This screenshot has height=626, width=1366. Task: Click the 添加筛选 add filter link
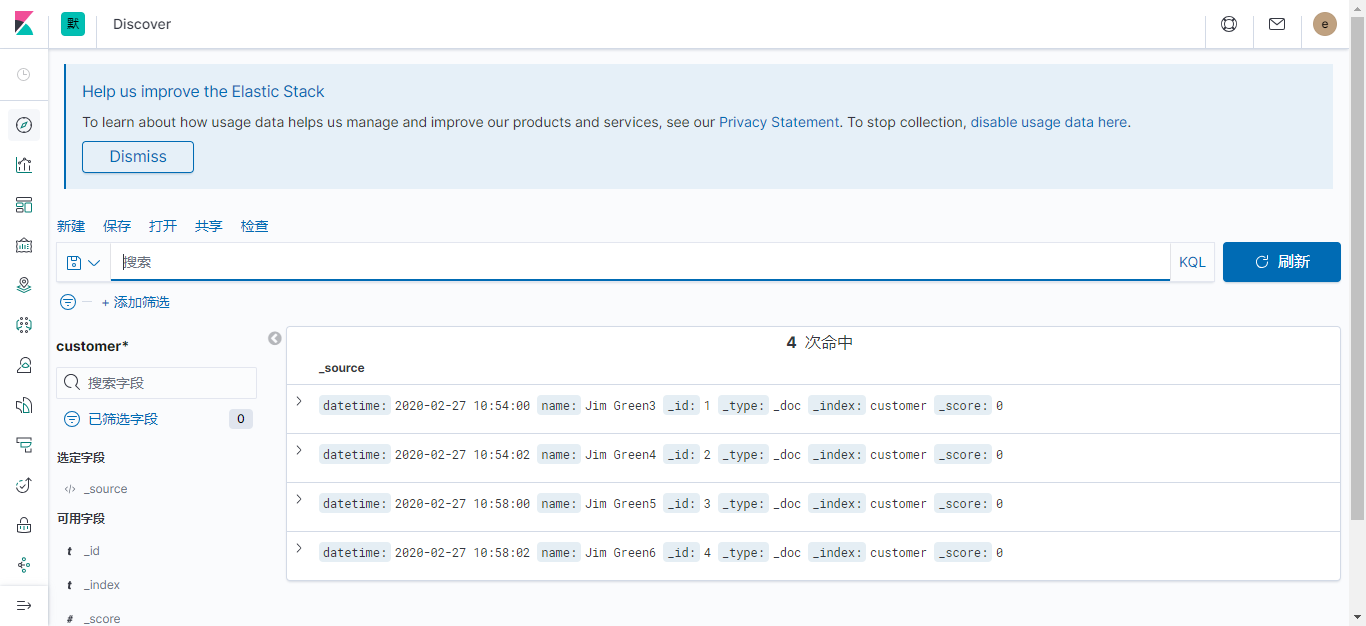pyautogui.click(x=136, y=302)
